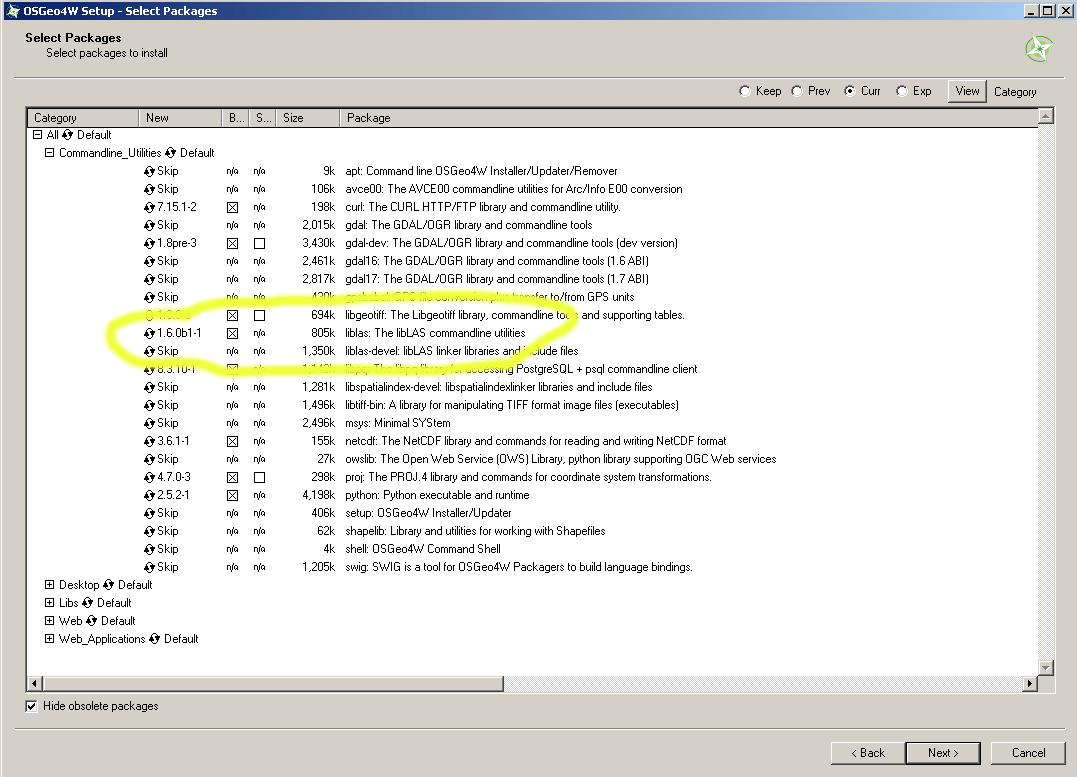Click the Category column header

[83, 118]
